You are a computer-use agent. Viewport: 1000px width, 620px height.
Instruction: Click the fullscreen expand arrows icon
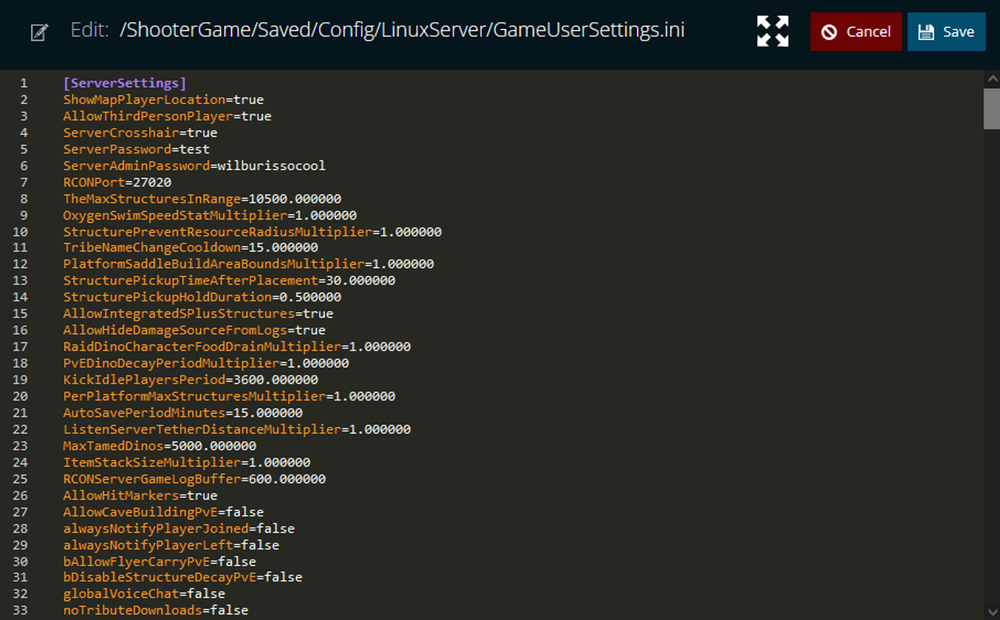(772, 31)
